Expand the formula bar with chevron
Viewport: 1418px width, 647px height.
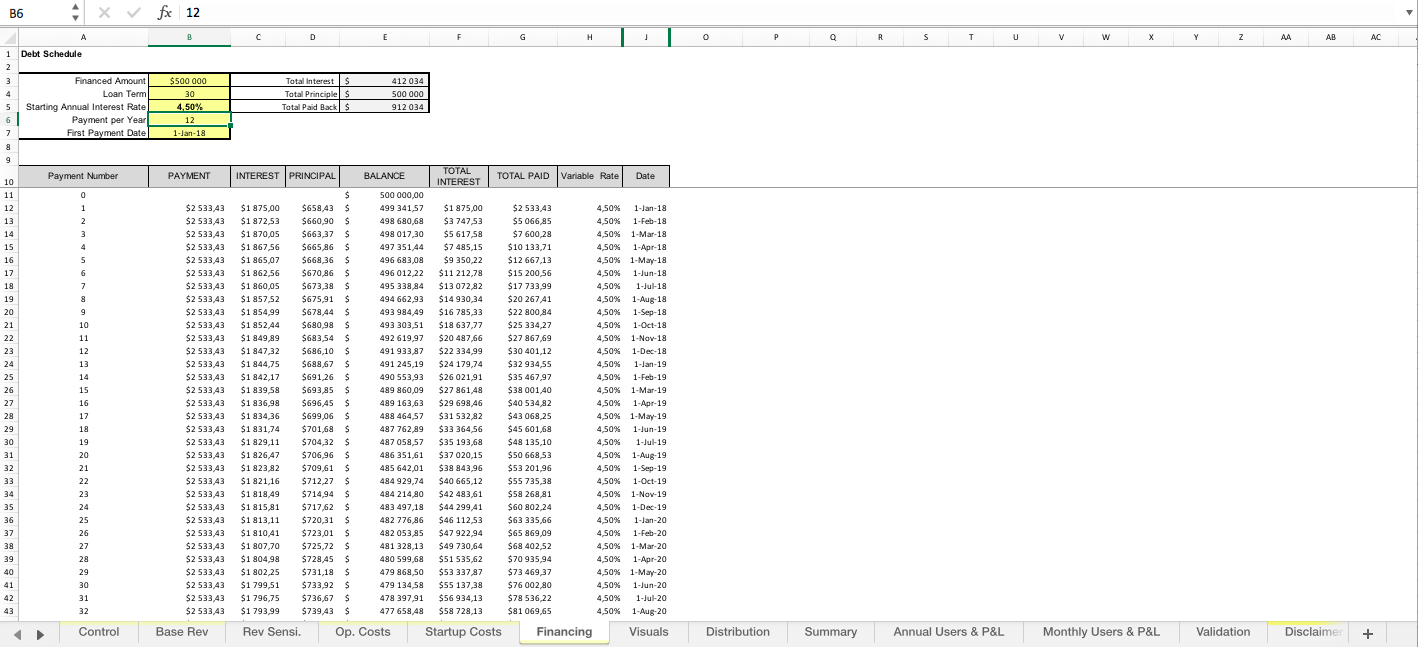[1409, 12]
